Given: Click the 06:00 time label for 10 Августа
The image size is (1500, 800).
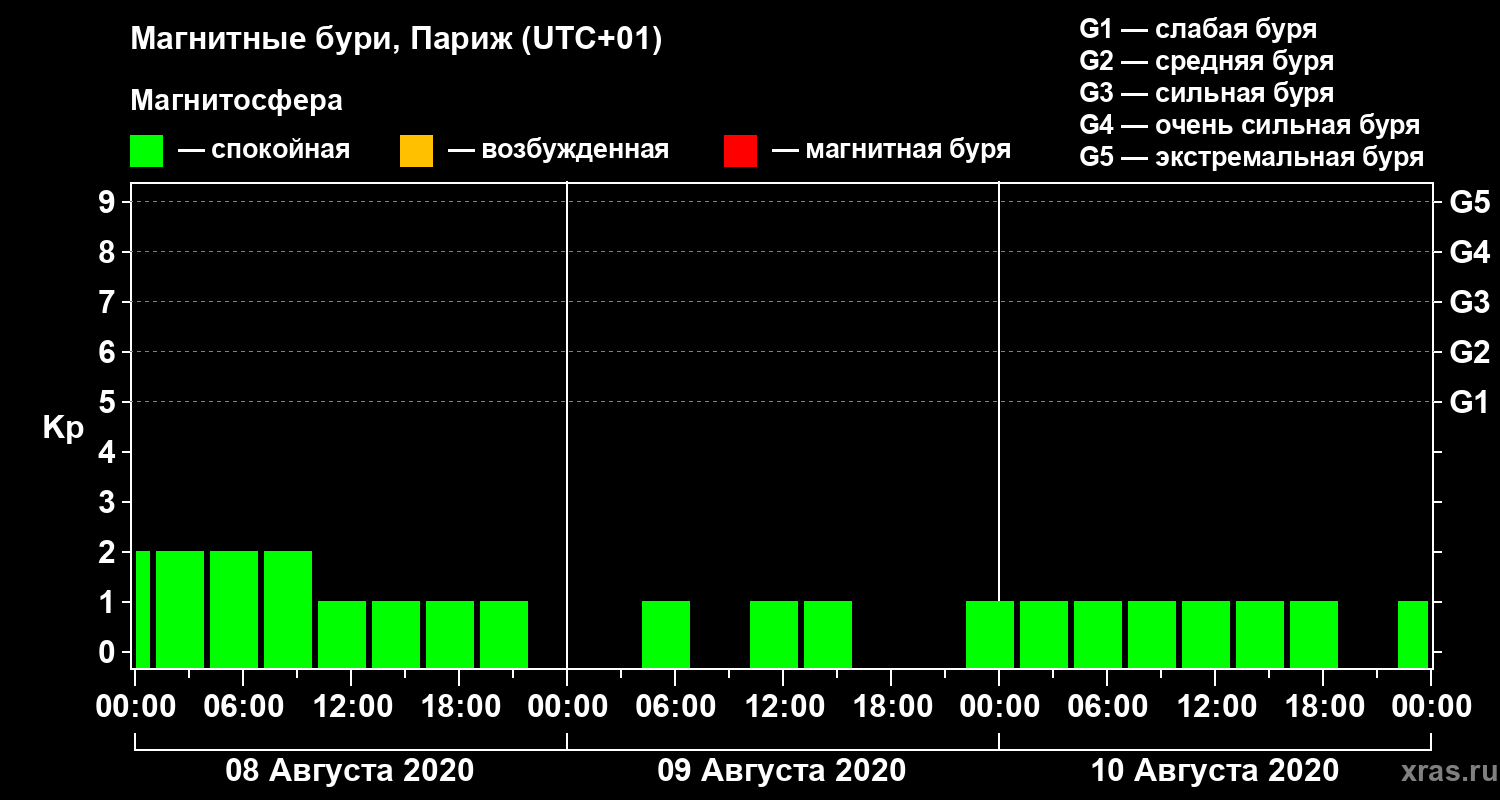Looking at the screenshot, I should pos(1107,707).
